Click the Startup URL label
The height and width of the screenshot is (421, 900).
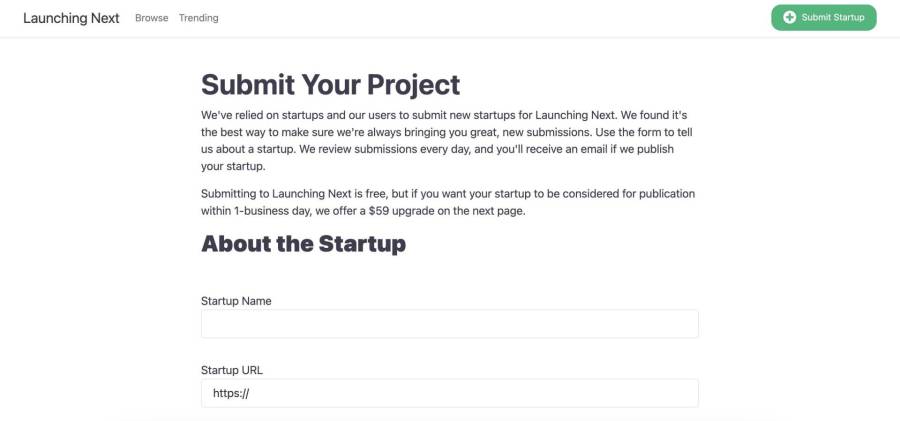pyautogui.click(x=232, y=370)
